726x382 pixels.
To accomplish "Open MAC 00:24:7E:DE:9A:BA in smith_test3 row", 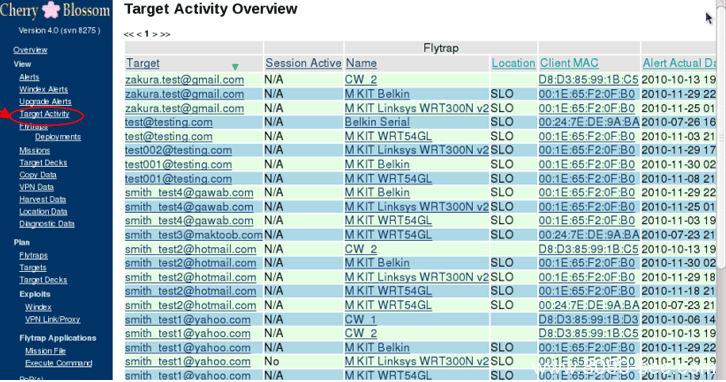I will click(589, 235).
